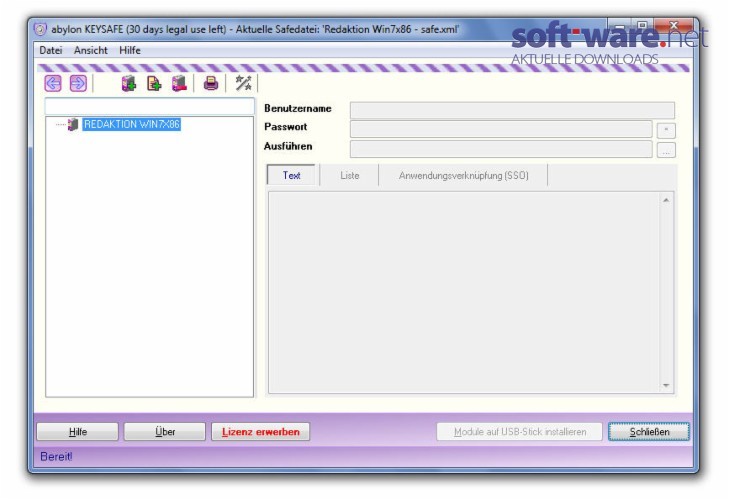
Task: Click the text area scrollbar down arrow
Action: coord(666,385)
